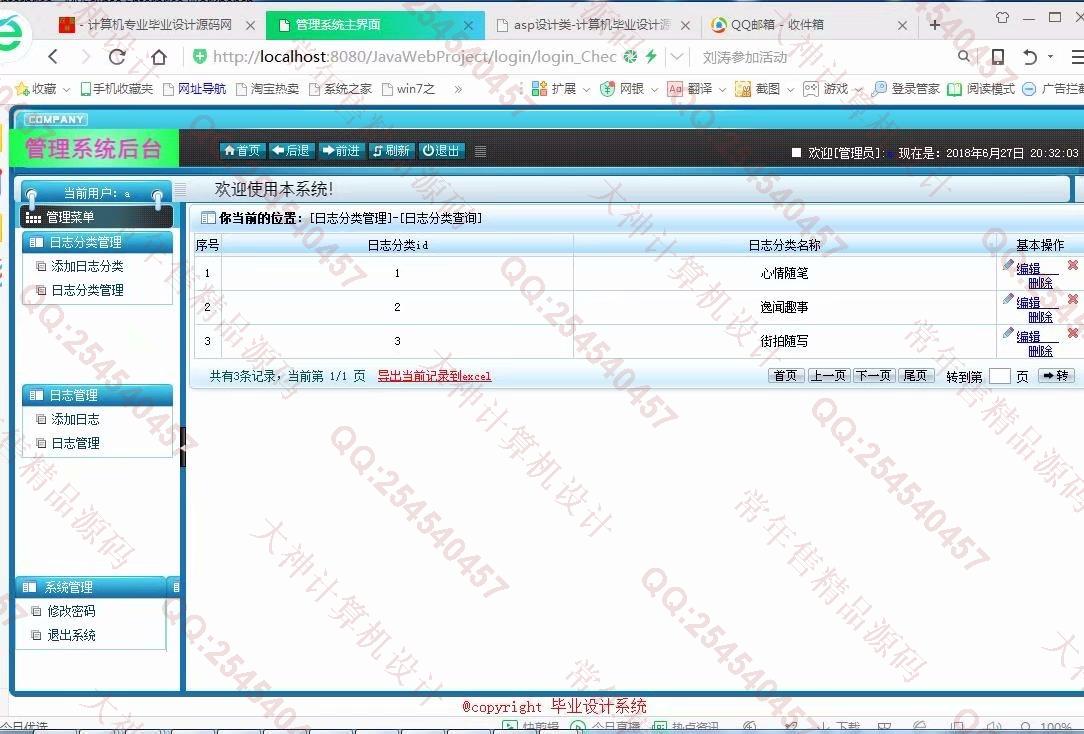Image resolution: width=1084 pixels, height=734 pixels.
Task: Go back with browser back arrow
Action: (53, 57)
